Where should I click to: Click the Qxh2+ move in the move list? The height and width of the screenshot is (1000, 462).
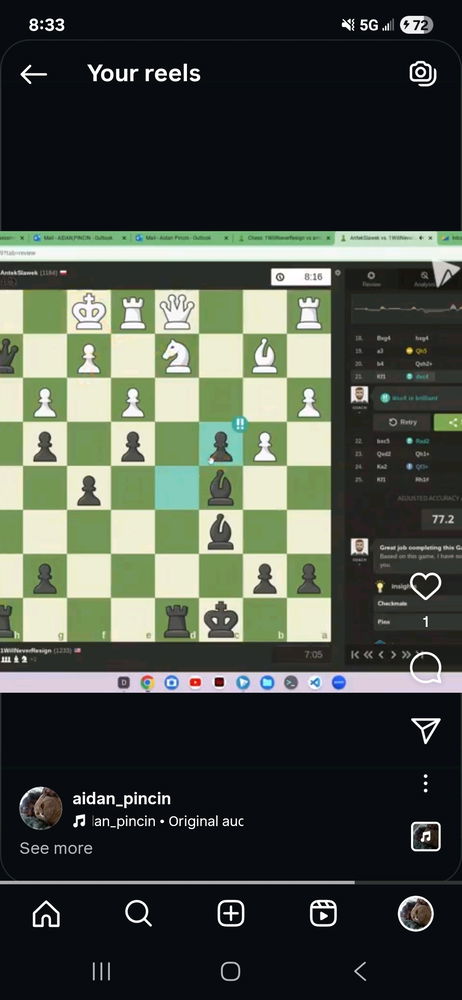(x=424, y=364)
